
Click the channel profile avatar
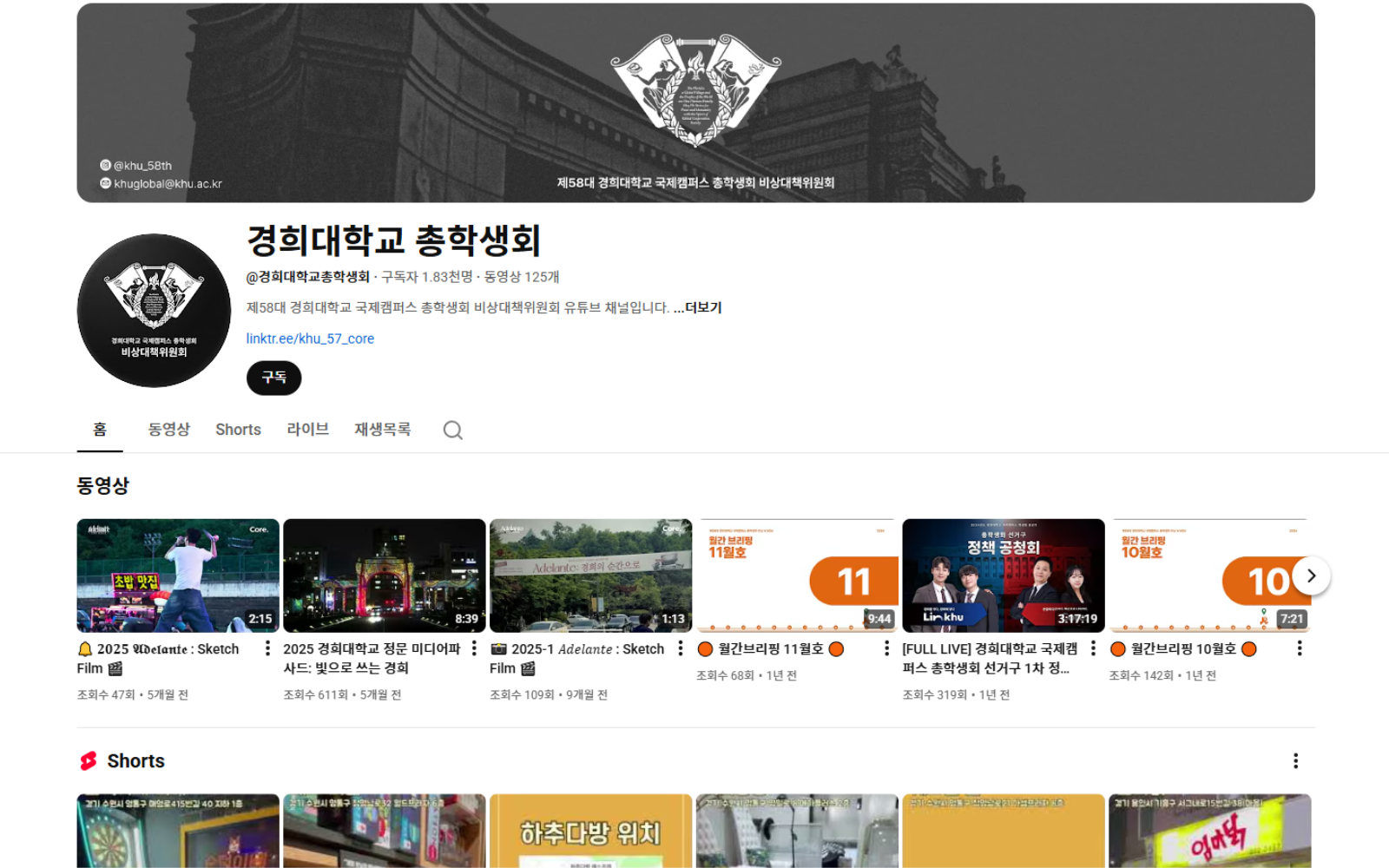(x=154, y=310)
